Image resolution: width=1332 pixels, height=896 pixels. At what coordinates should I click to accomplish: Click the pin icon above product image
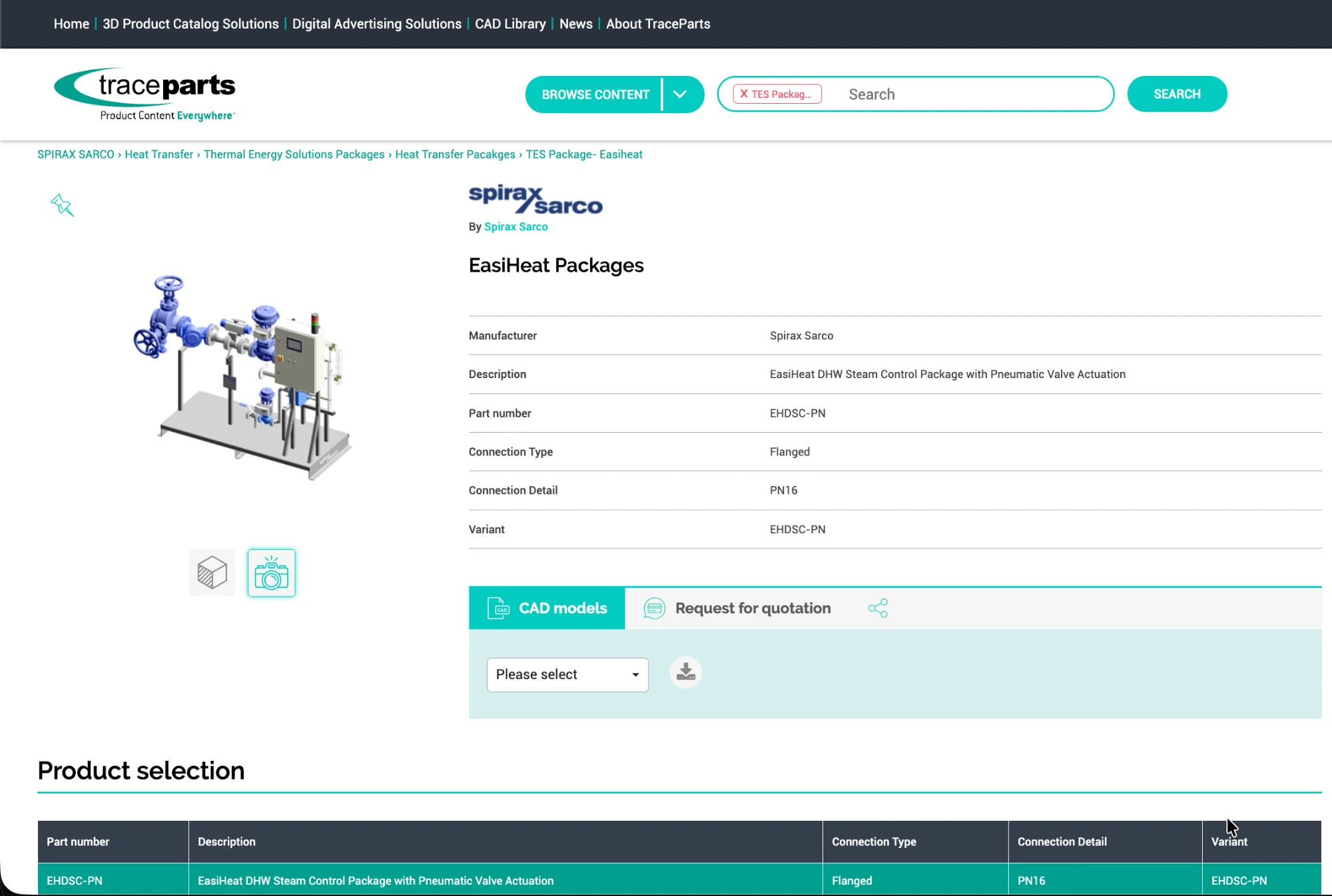click(x=62, y=205)
